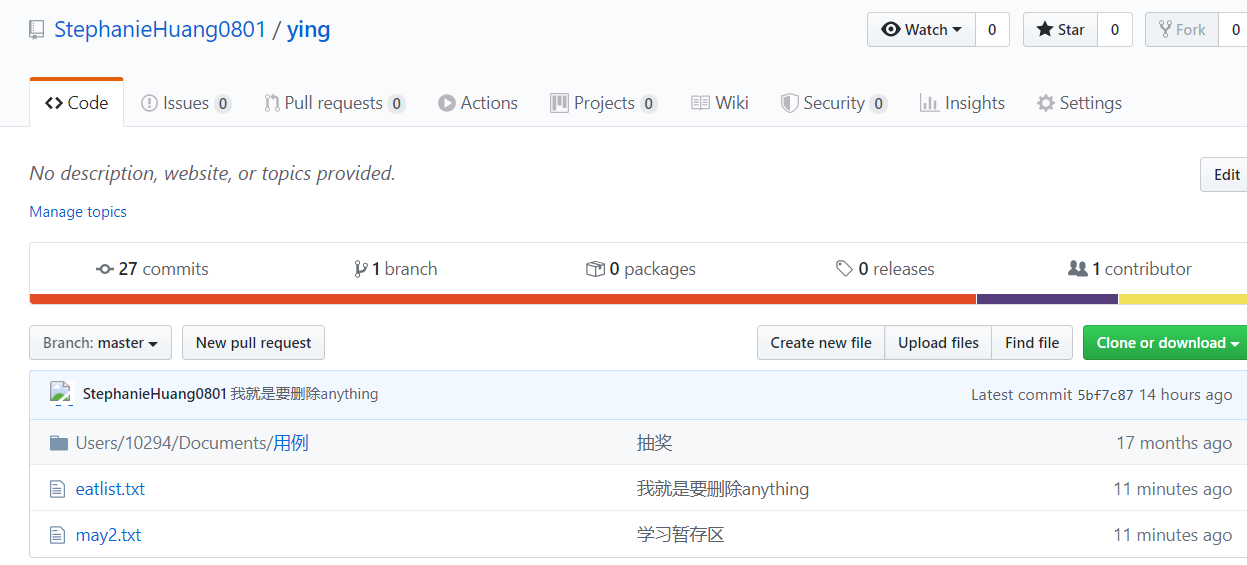Click the branch icon next to 1 branch
This screenshot has width=1247, height=565.
(360, 269)
